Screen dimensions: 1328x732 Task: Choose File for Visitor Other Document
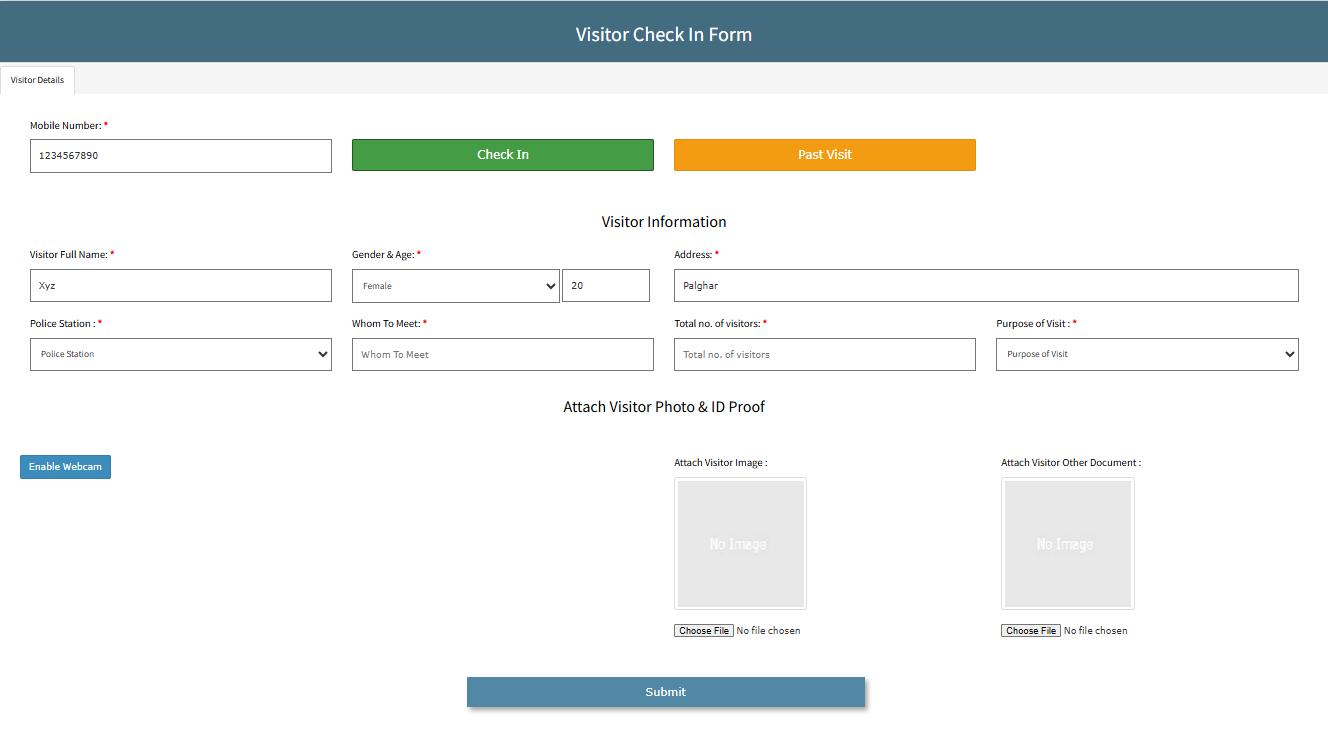(x=1031, y=631)
